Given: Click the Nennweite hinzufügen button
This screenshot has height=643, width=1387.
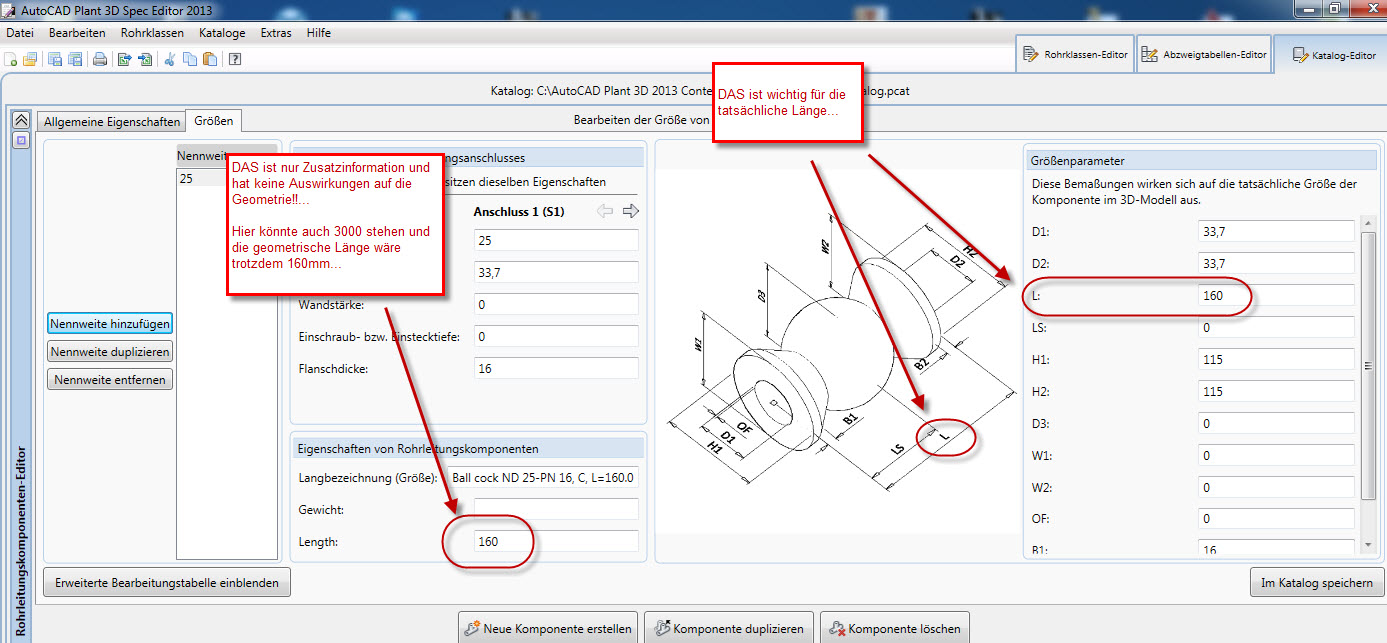Looking at the screenshot, I should tap(110, 323).
